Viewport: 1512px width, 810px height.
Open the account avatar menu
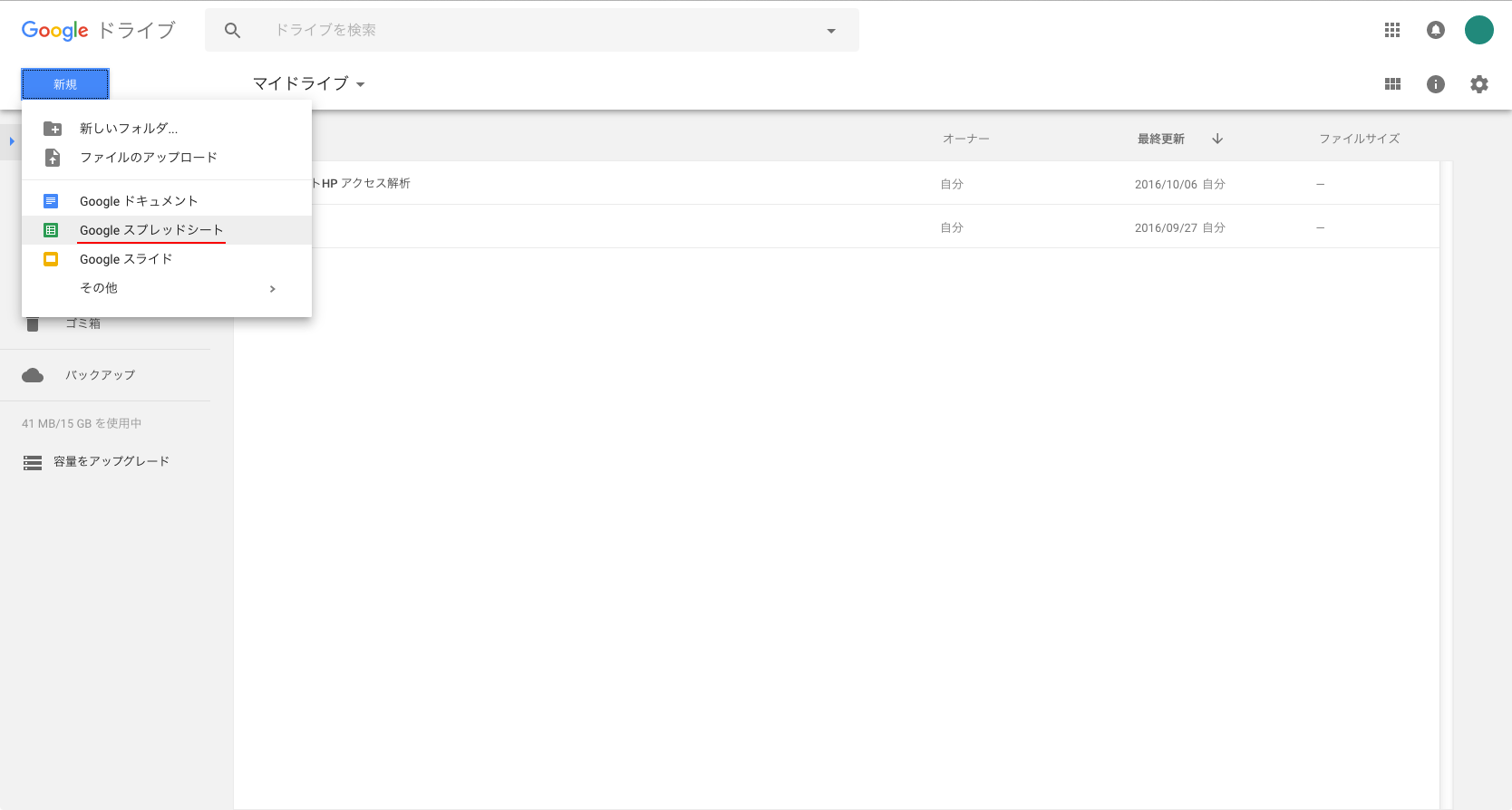(1479, 30)
